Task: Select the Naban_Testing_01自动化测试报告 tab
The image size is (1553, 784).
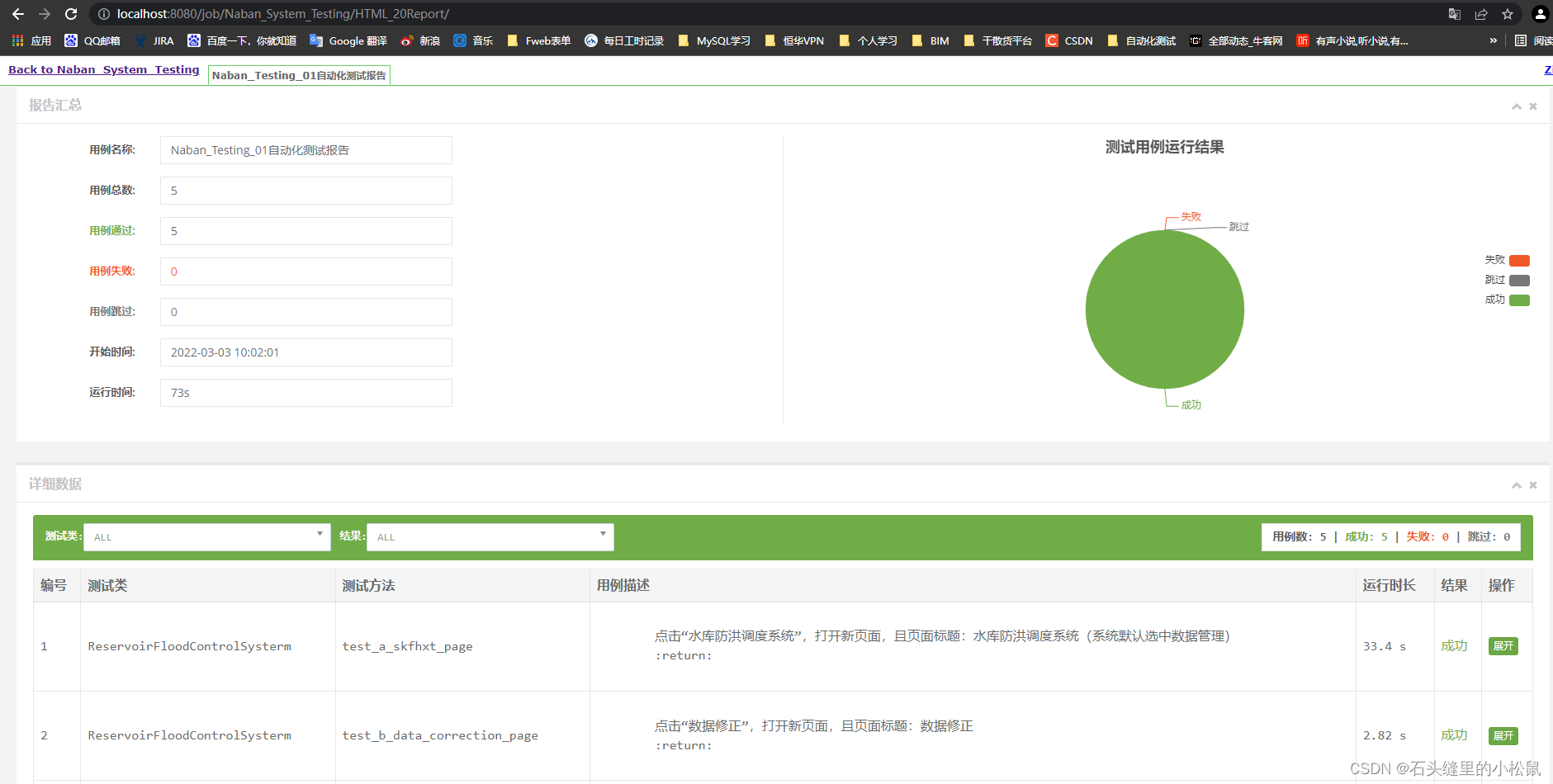Action: pyautogui.click(x=299, y=75)
